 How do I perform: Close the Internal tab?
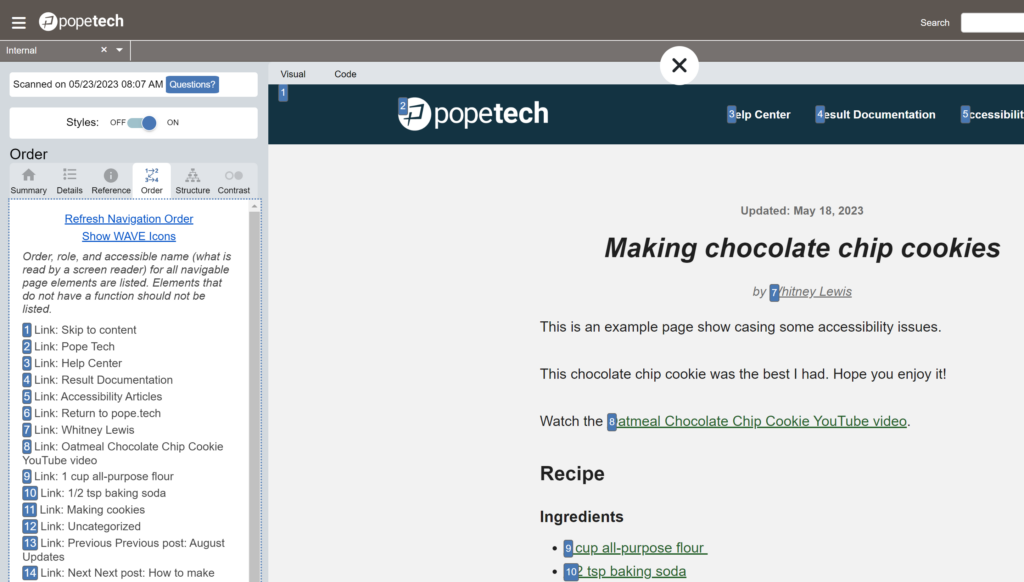tap(104, 50)
